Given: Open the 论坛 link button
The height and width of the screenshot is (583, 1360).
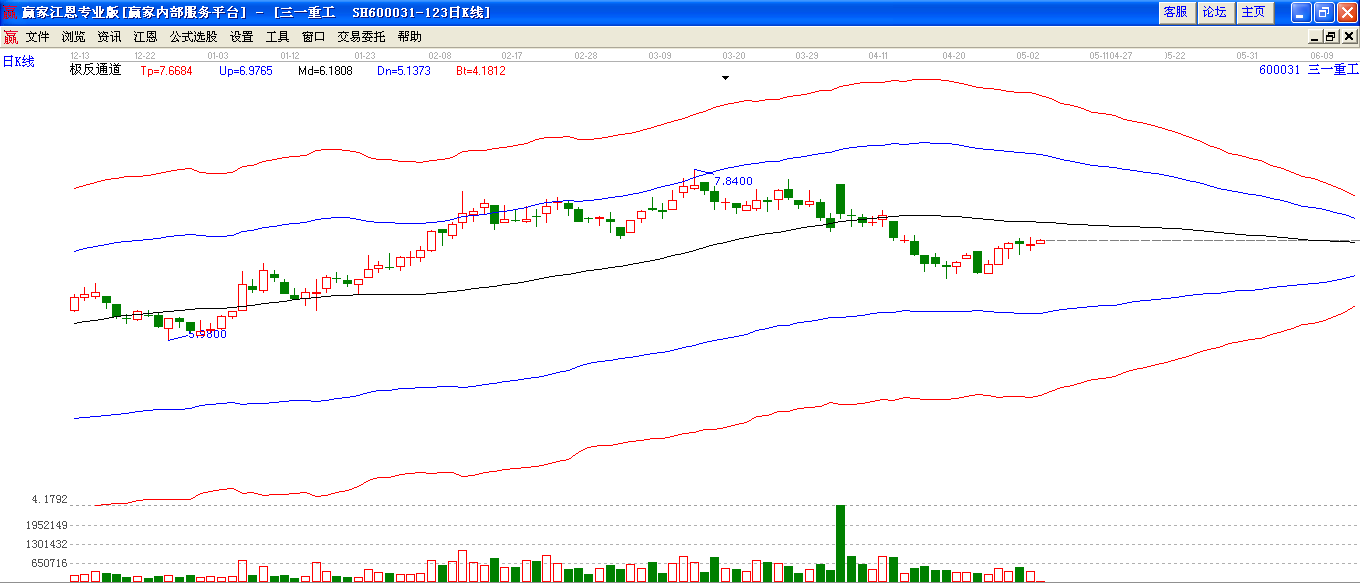Looking at the screenshot, I should tap(1214, 12).
